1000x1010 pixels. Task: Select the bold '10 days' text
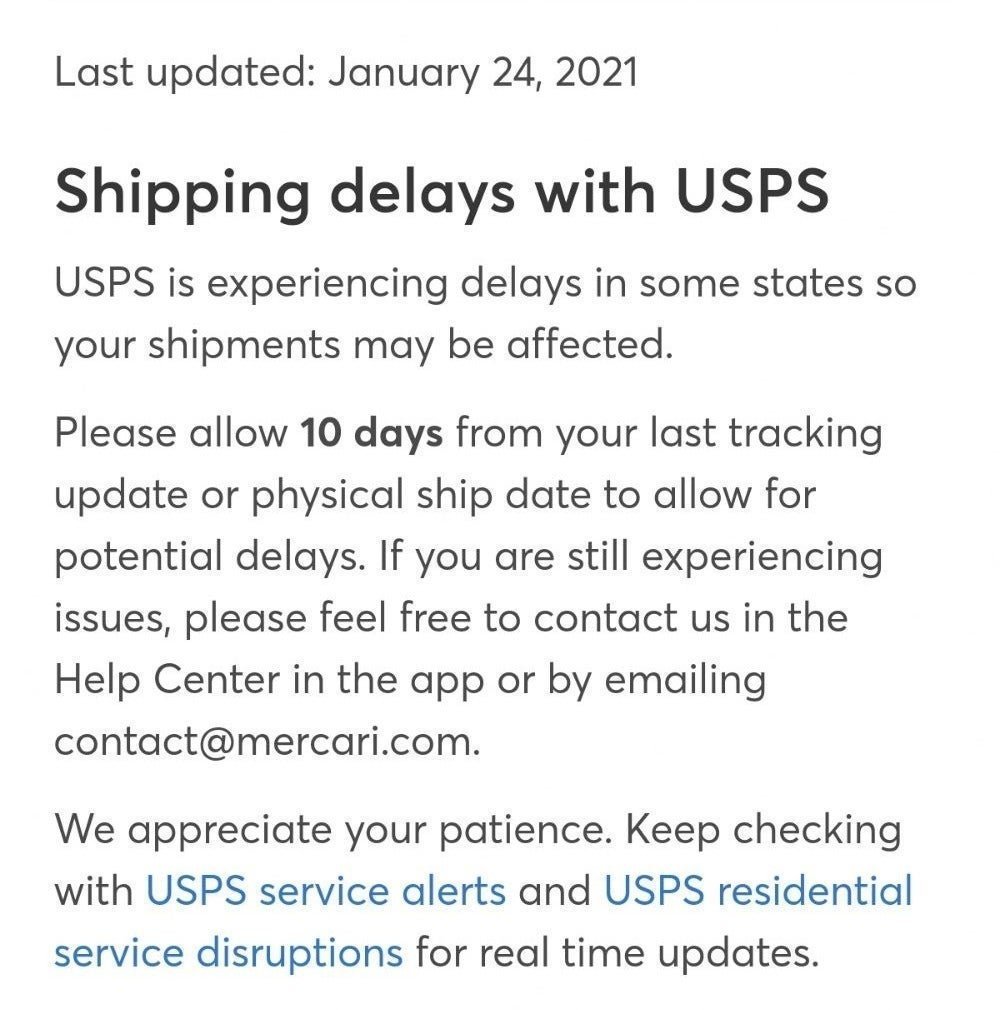click(x=372, y=433)
